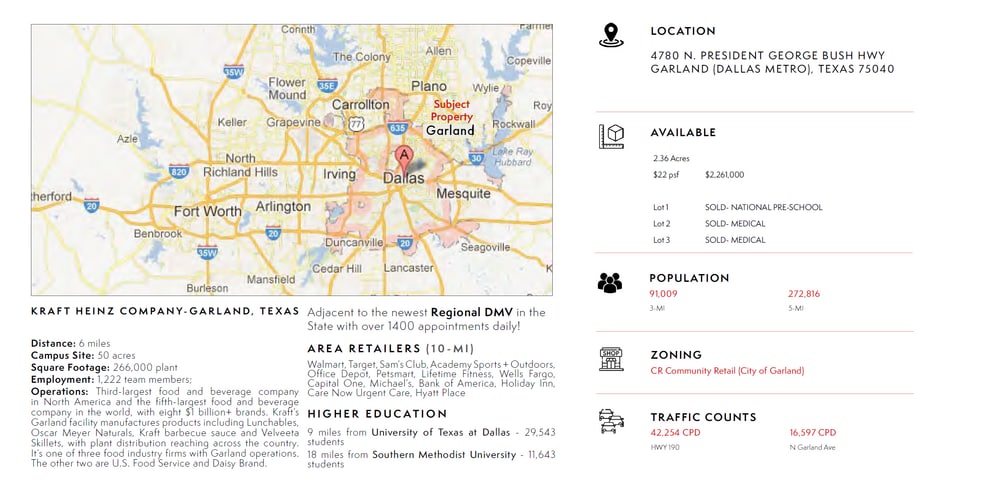Click the red CR Community Retail zoning text
Image resolution: width=984 pixels, height=482 pixels.
pyautogui.click(x=727, y=371)
